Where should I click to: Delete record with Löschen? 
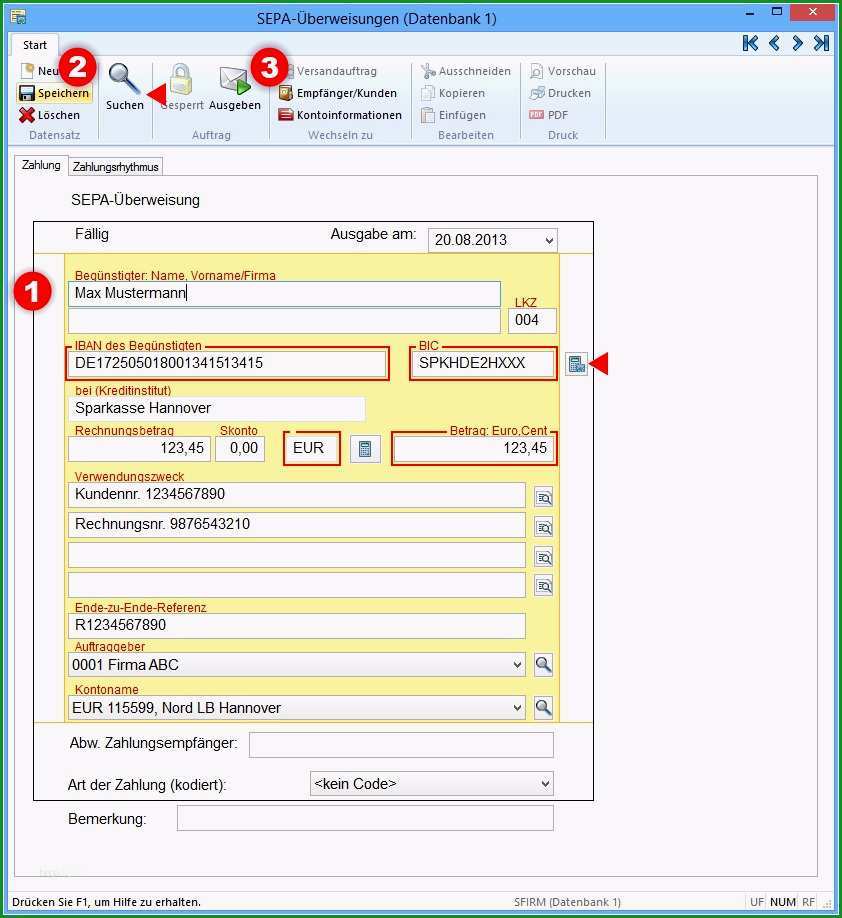(x=50, y=115)
